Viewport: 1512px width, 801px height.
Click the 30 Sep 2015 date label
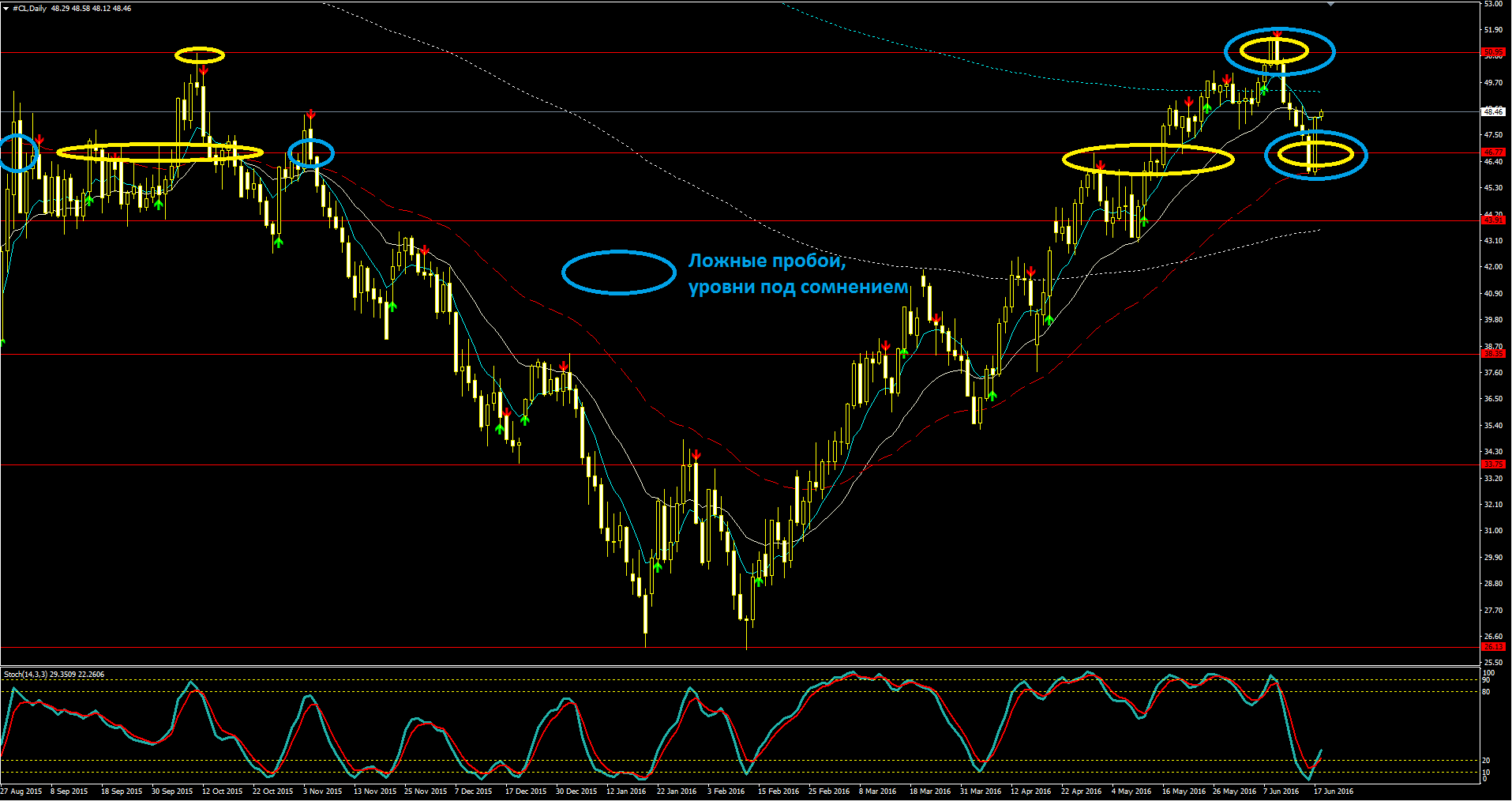point(172,792)
